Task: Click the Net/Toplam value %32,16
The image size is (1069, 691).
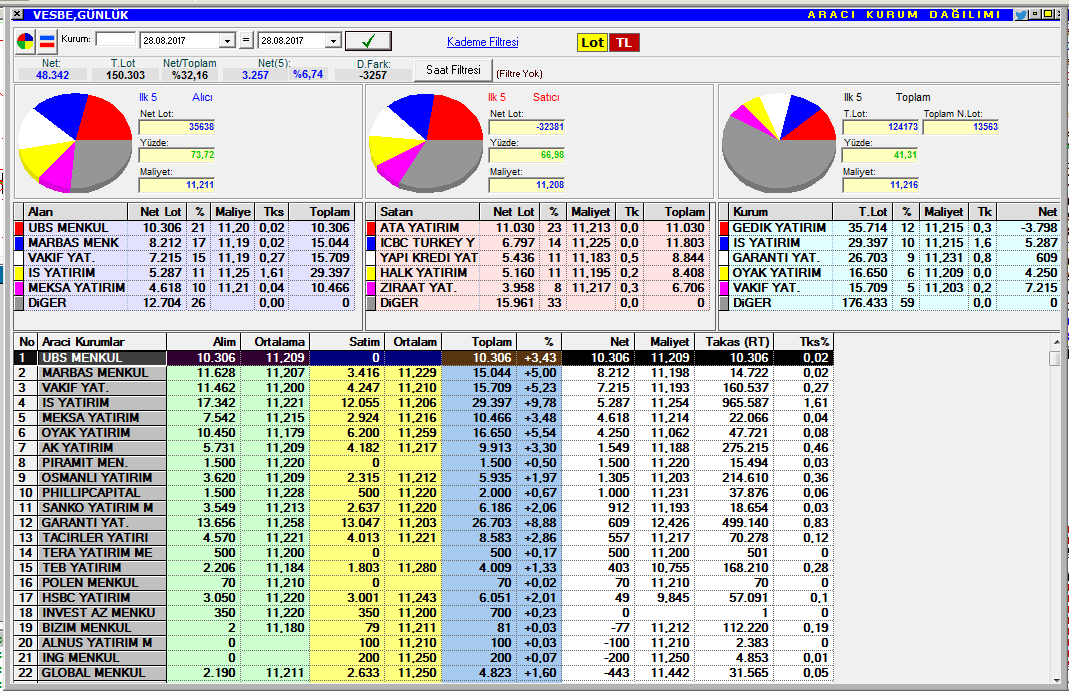Action: click(190, 75)
